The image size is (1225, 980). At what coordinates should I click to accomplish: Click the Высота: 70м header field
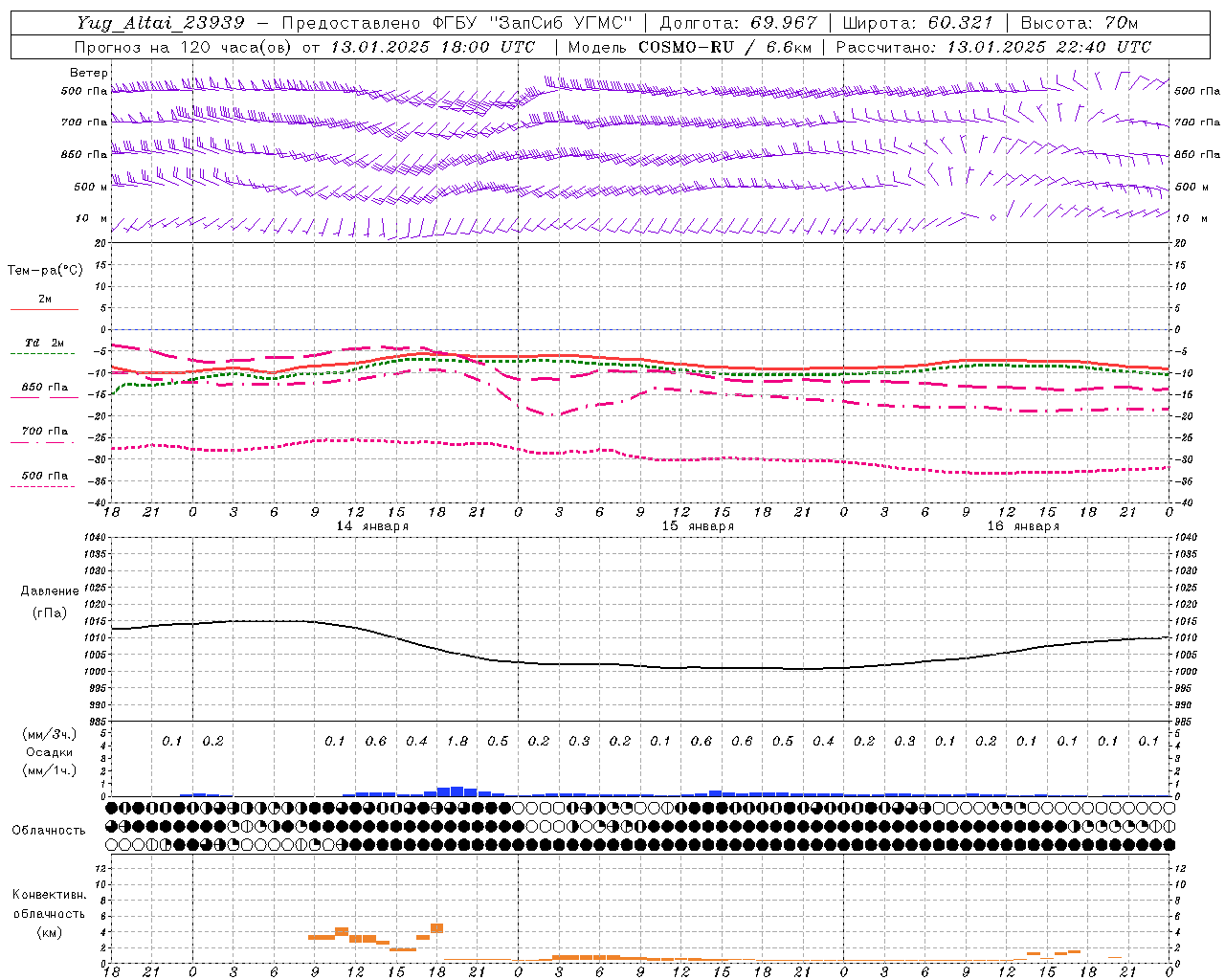pos(1080,23)
